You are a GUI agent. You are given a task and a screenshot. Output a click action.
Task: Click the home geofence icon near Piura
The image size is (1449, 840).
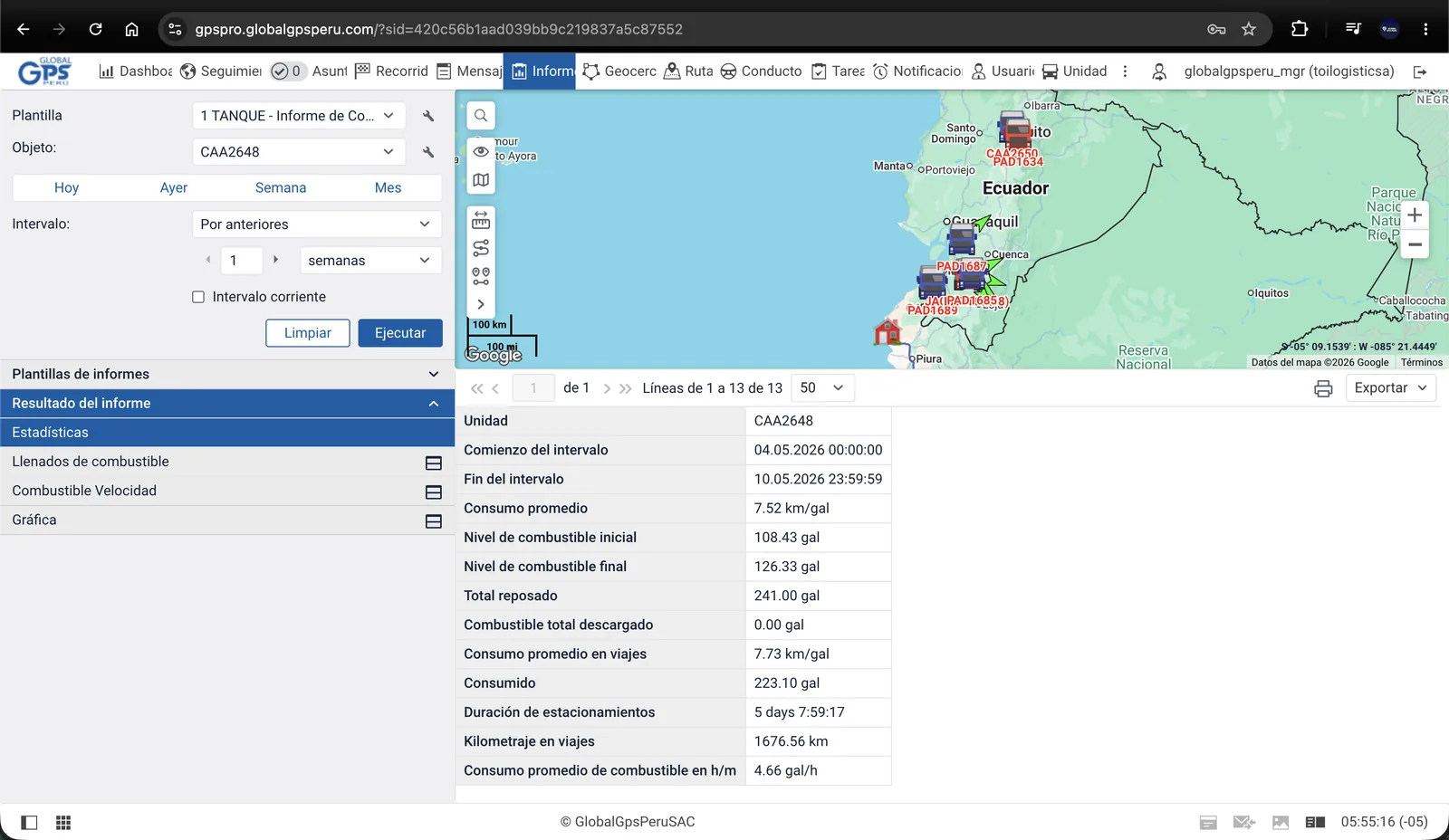888,332
